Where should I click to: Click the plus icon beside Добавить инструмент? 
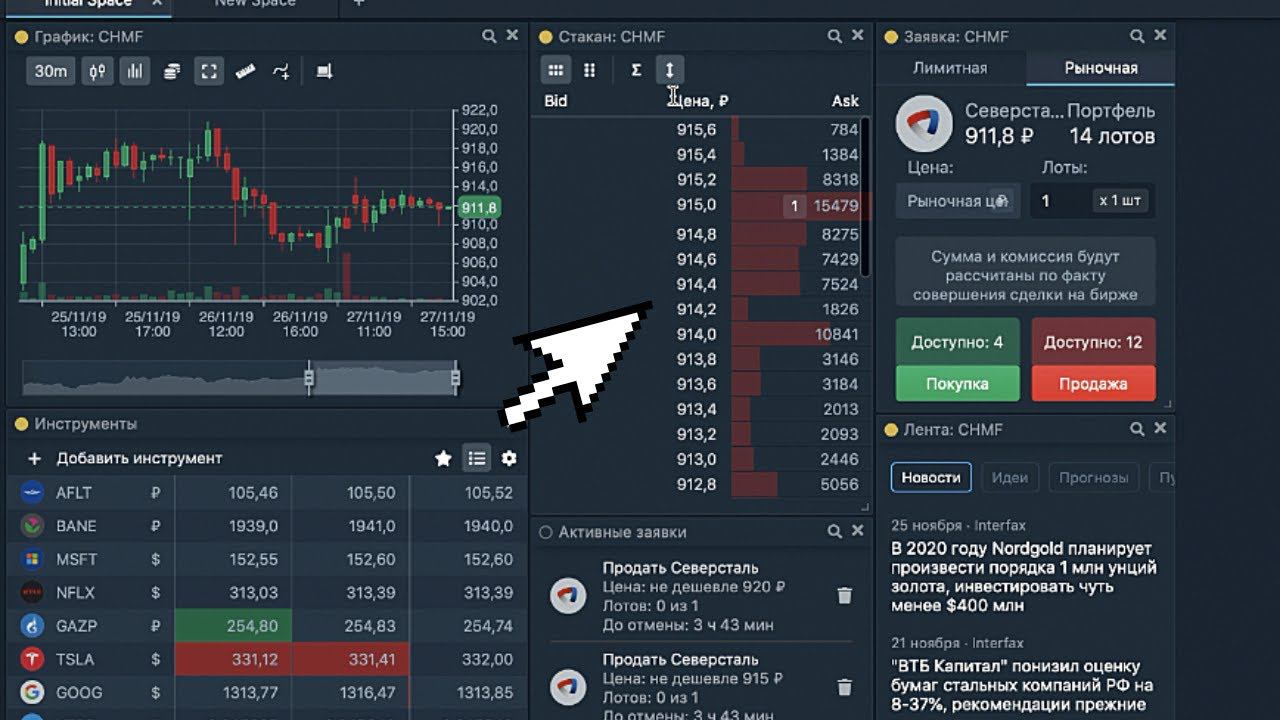click(34, 458)
